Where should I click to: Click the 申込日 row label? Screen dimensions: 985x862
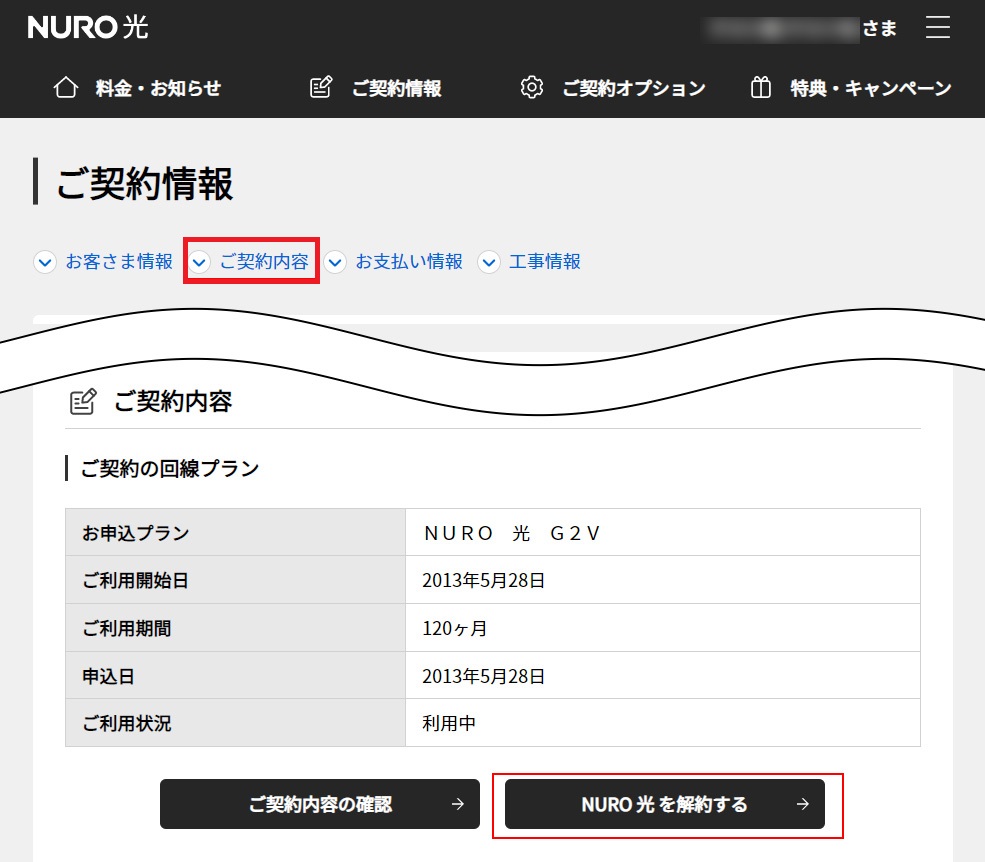[108, 677]
